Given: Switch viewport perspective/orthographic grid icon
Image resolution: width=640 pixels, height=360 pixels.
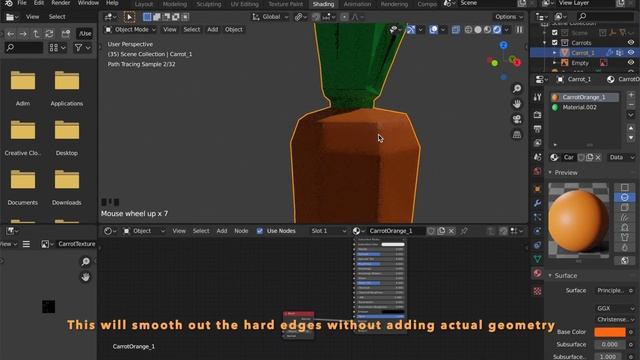Looking at the screenshot, I should coord(517,134).
